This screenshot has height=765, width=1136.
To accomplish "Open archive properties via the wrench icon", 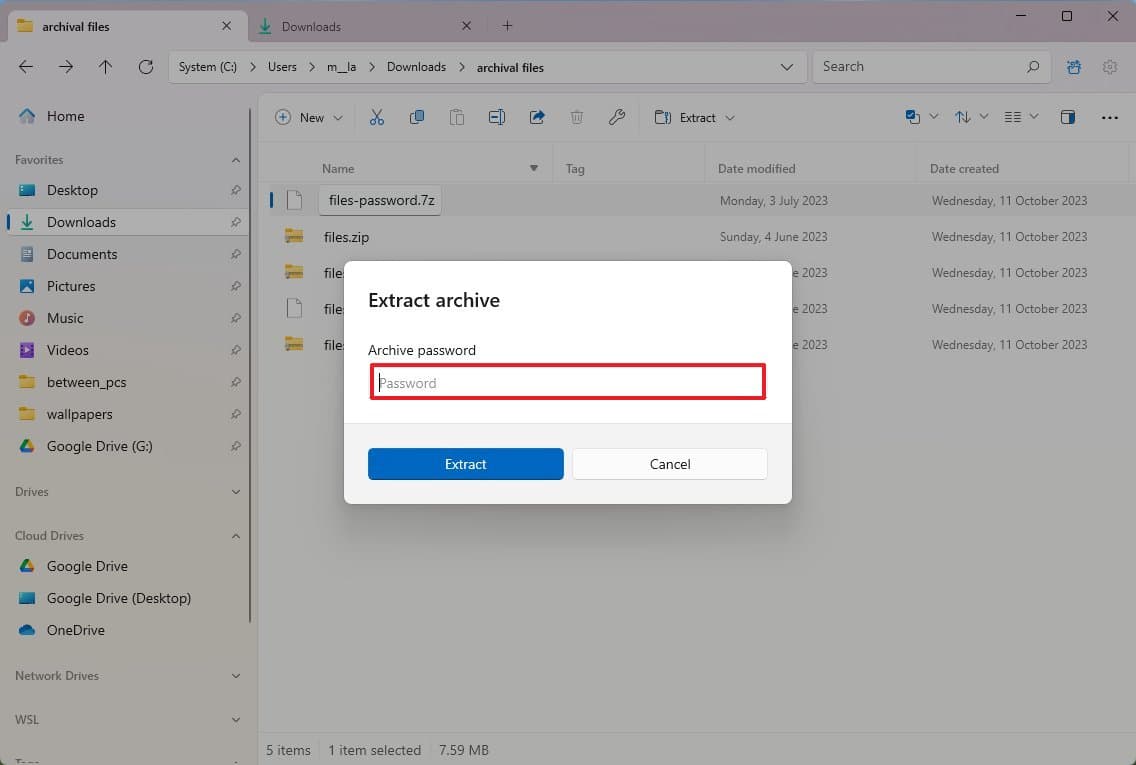I will tap(617, 117).
